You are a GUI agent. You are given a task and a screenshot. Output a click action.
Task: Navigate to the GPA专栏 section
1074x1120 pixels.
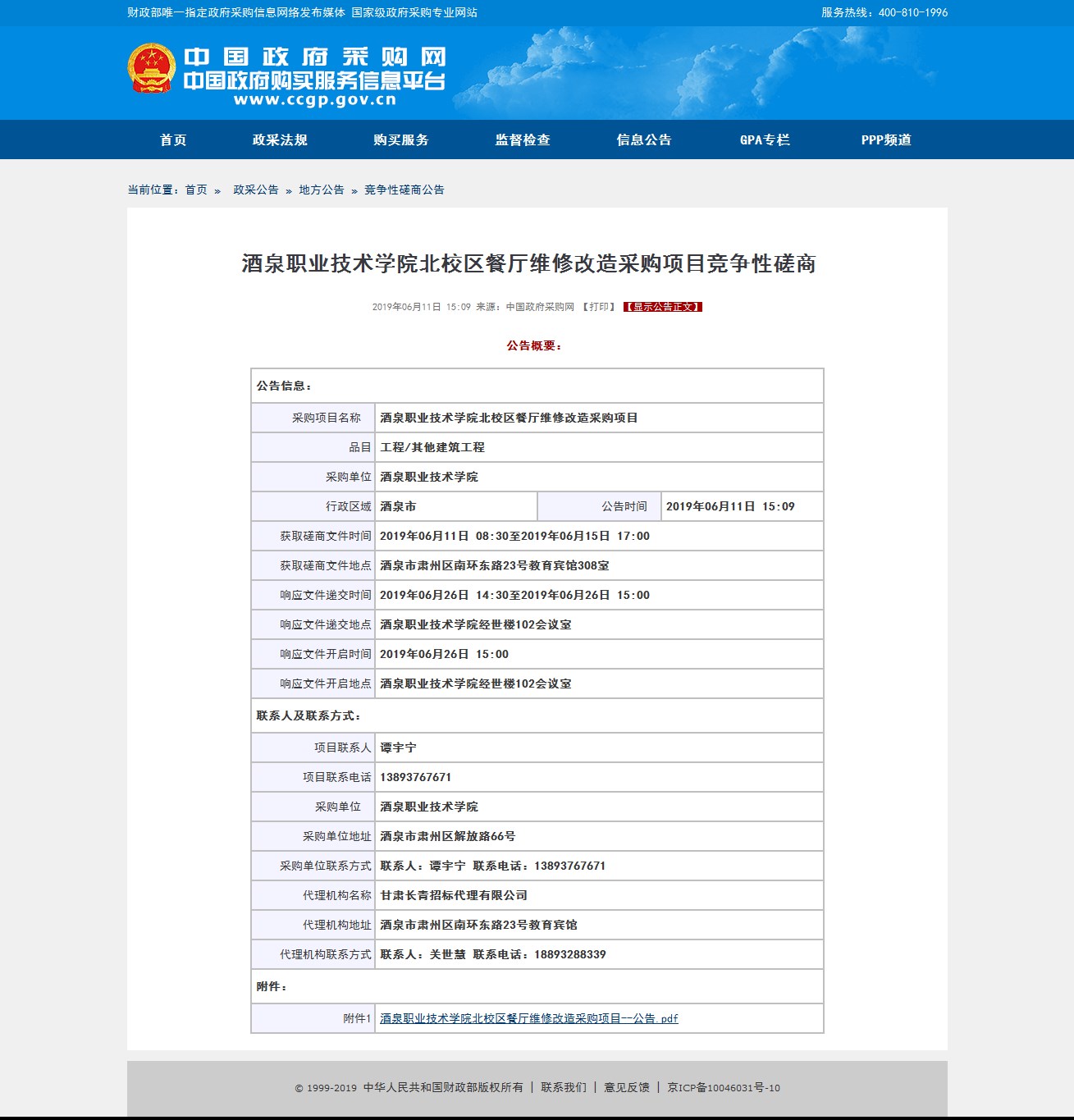click(765, 140)
